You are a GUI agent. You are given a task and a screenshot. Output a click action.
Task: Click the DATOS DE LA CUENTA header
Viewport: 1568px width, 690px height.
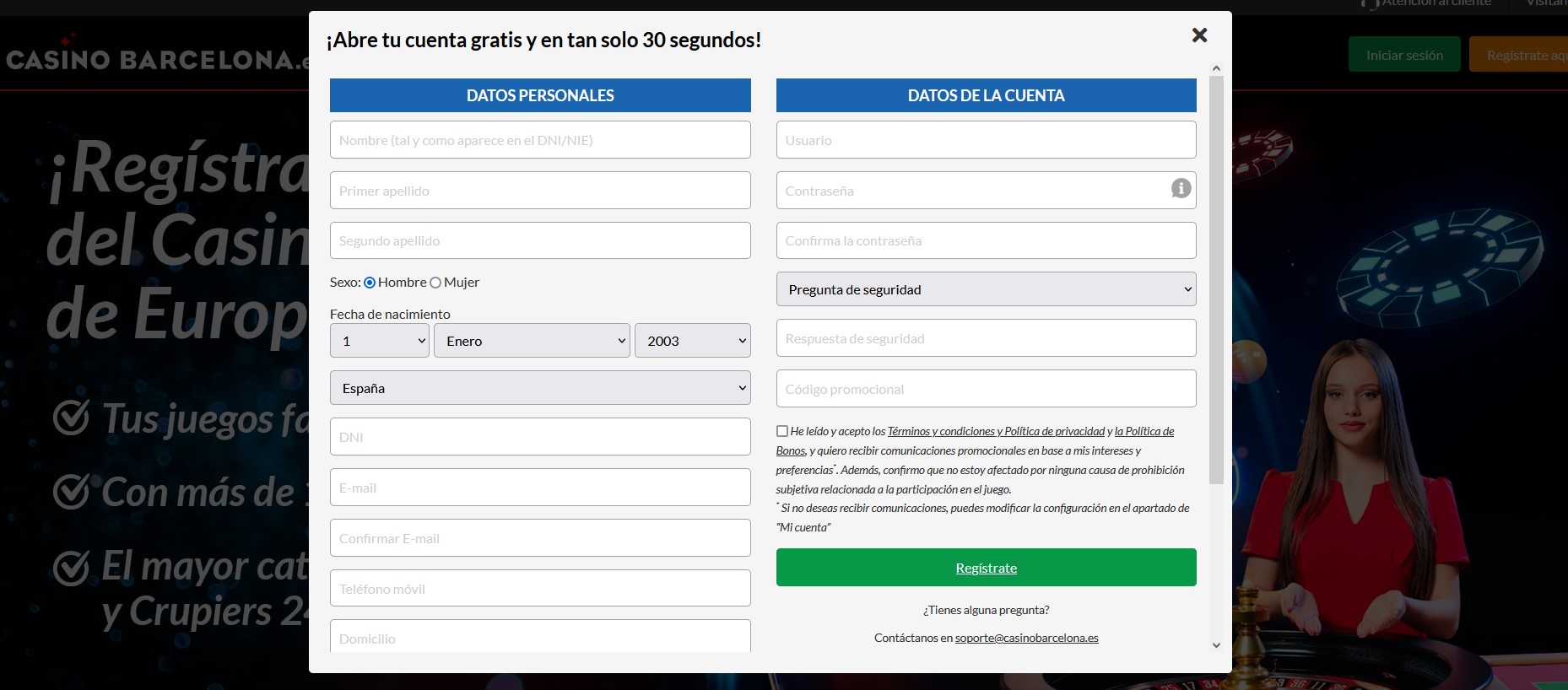pos(986,95)
